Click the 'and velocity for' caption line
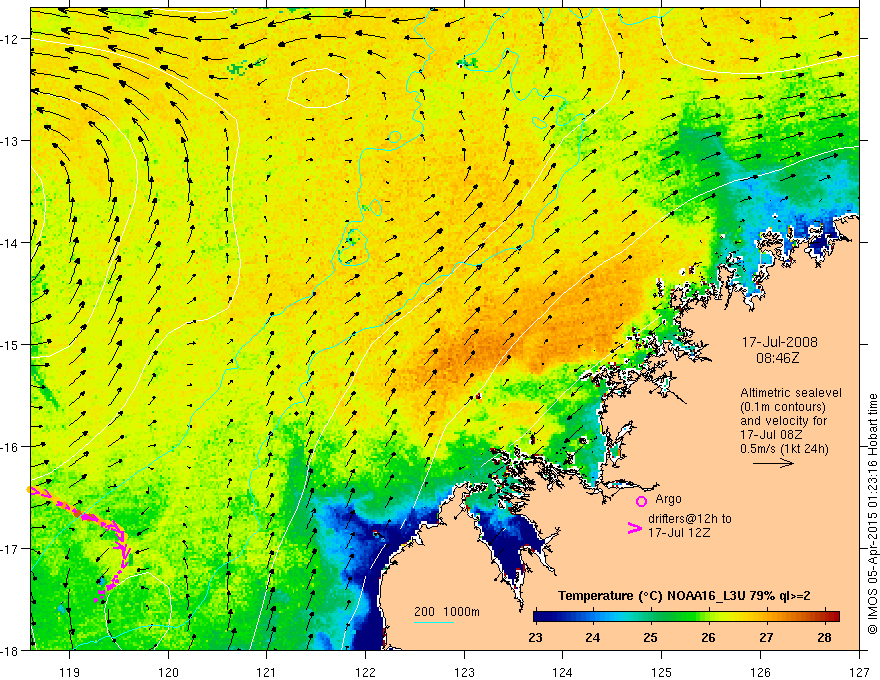The image size is (880, 680). 783,421
